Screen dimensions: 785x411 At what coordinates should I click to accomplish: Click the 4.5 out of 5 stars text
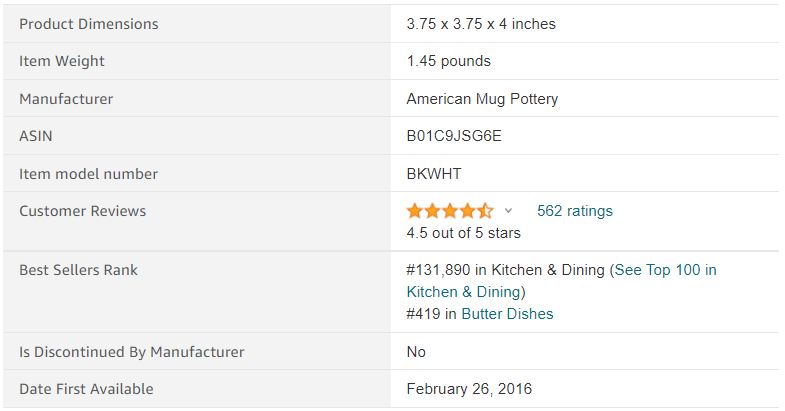(x=463, y=233)
